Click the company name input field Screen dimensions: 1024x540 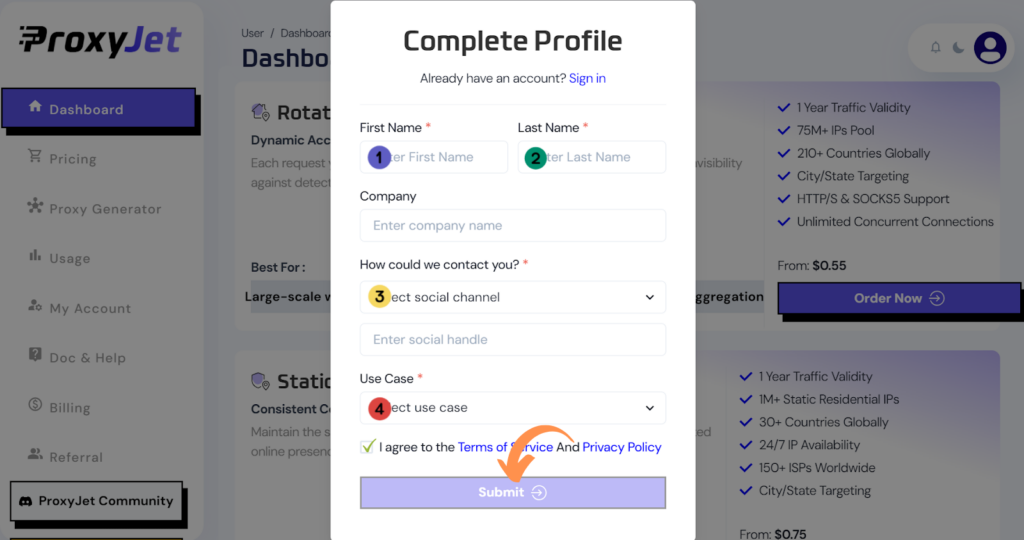[x=513, y=225]
